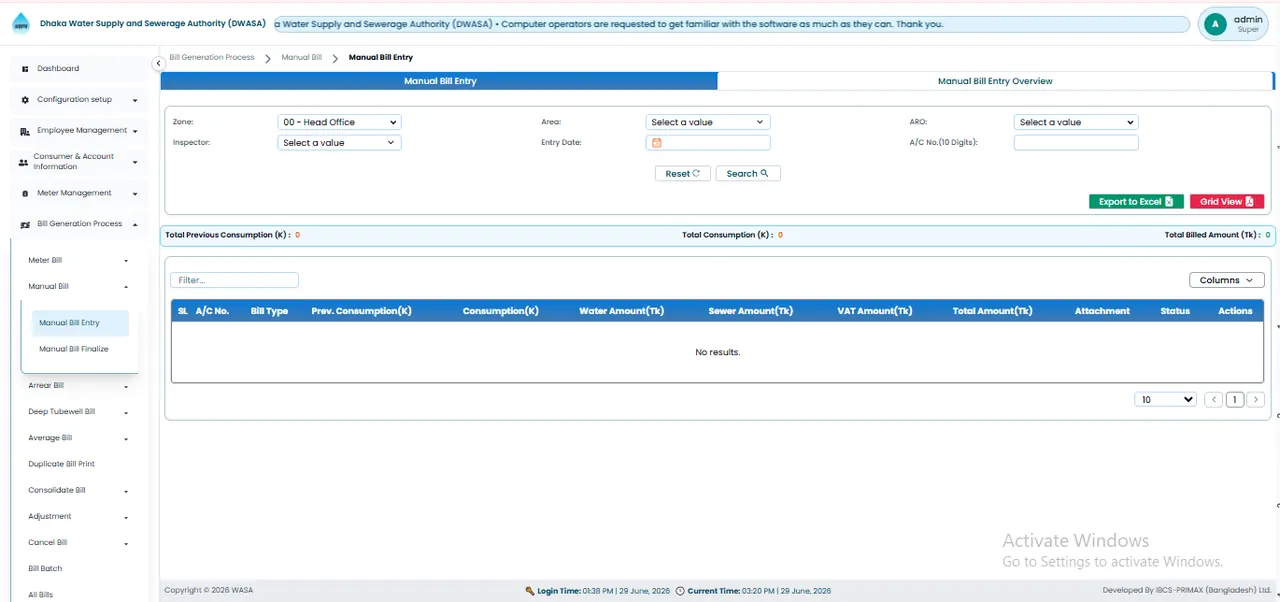Viewport: 1280px width, 602px height.
Task: Click page number 1 button
Action: [x=1235, y=399]
